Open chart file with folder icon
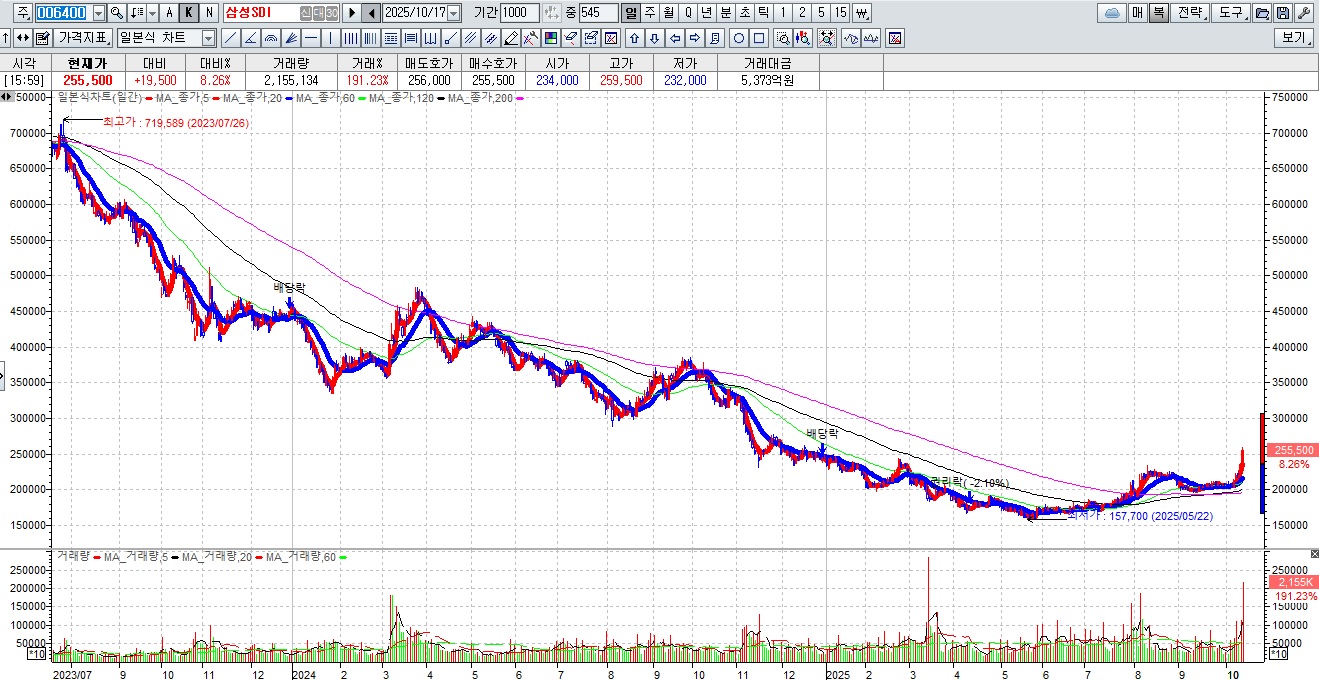This screenshot has height=680, width=1319. click(1262, 13)
